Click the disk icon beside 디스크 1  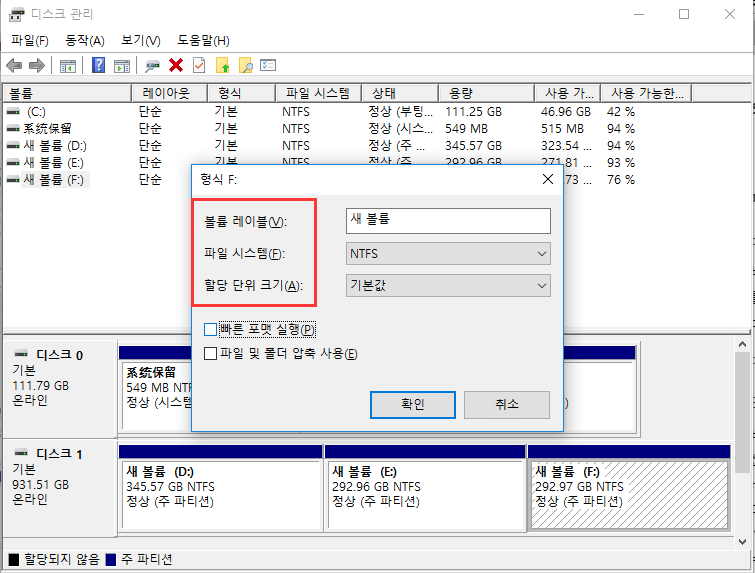[21, 453]
